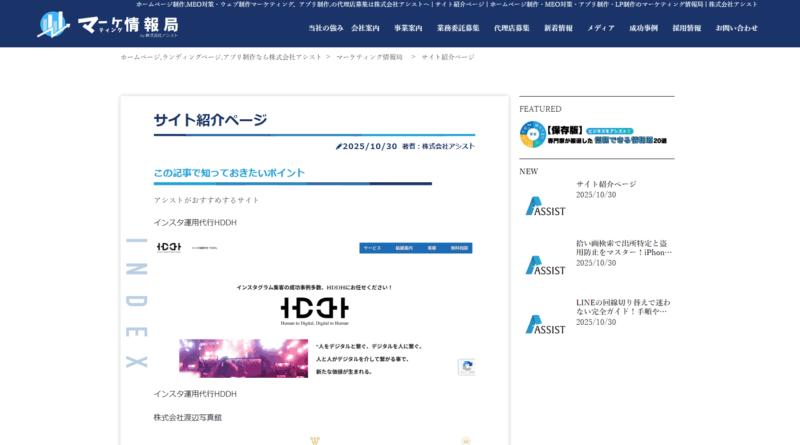Screen dimensions: 800x445
Task: Click the お問い合わせ contact link
Action: 736,28
